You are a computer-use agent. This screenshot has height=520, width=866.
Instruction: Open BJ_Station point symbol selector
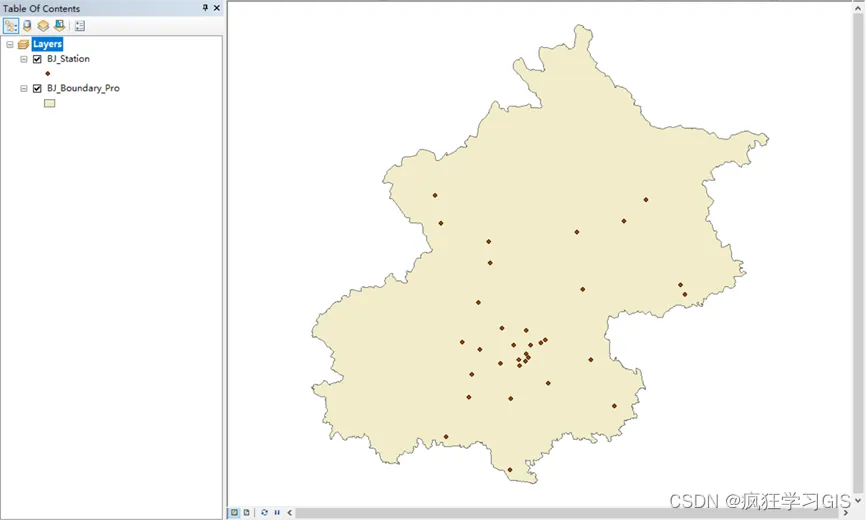tap(47, 73)
